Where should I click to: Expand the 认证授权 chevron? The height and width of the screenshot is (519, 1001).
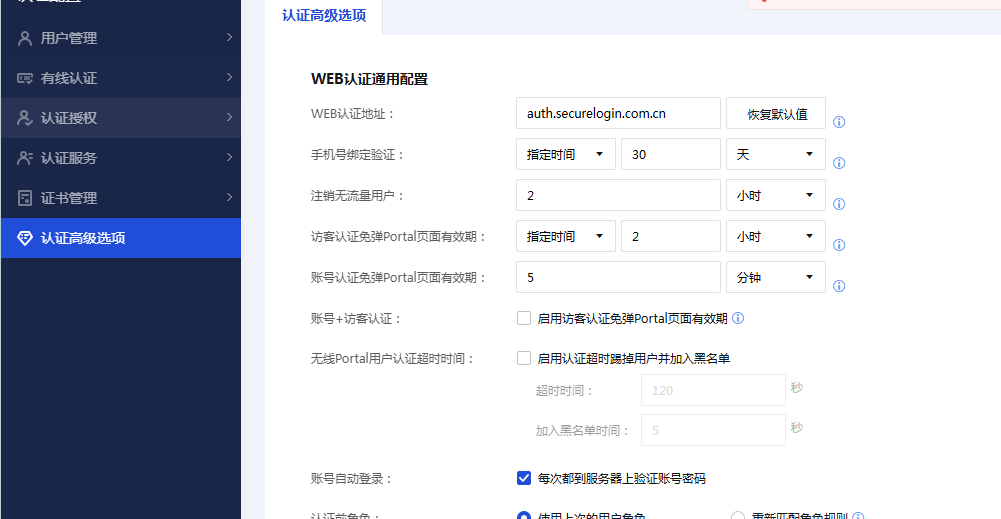click(229, 117)
